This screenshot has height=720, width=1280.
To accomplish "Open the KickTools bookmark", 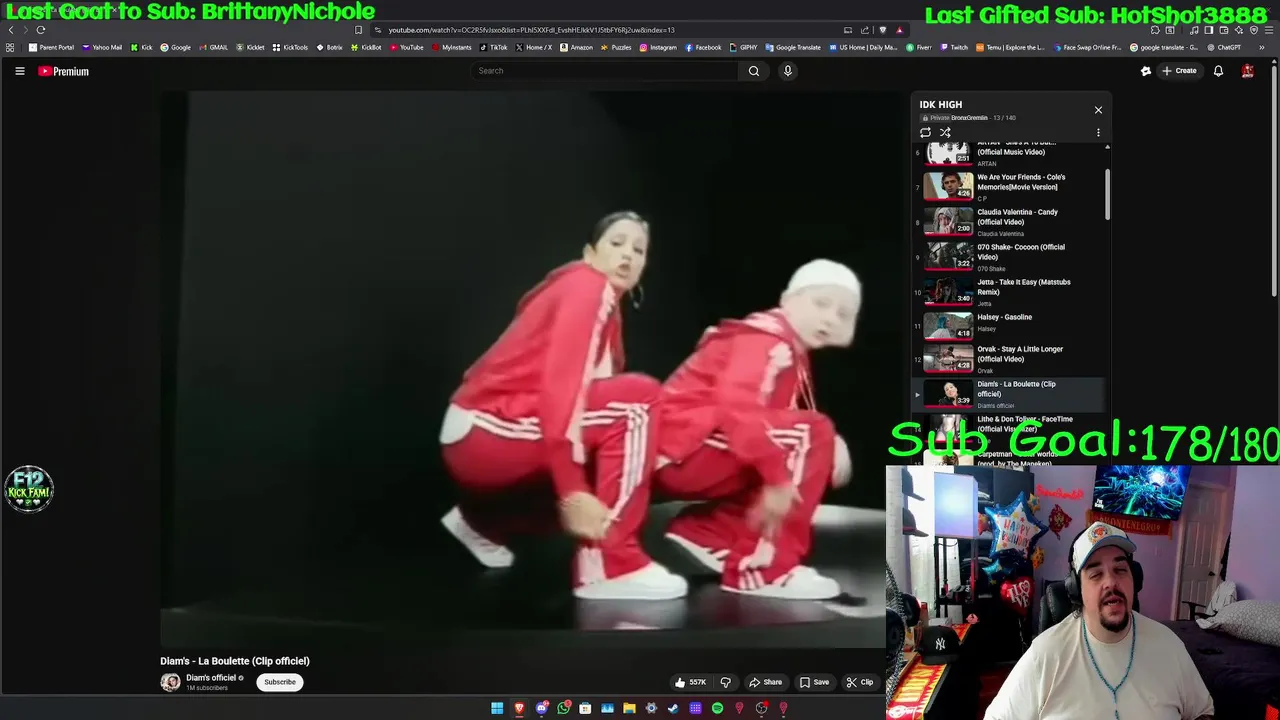I will coord(291,47).
